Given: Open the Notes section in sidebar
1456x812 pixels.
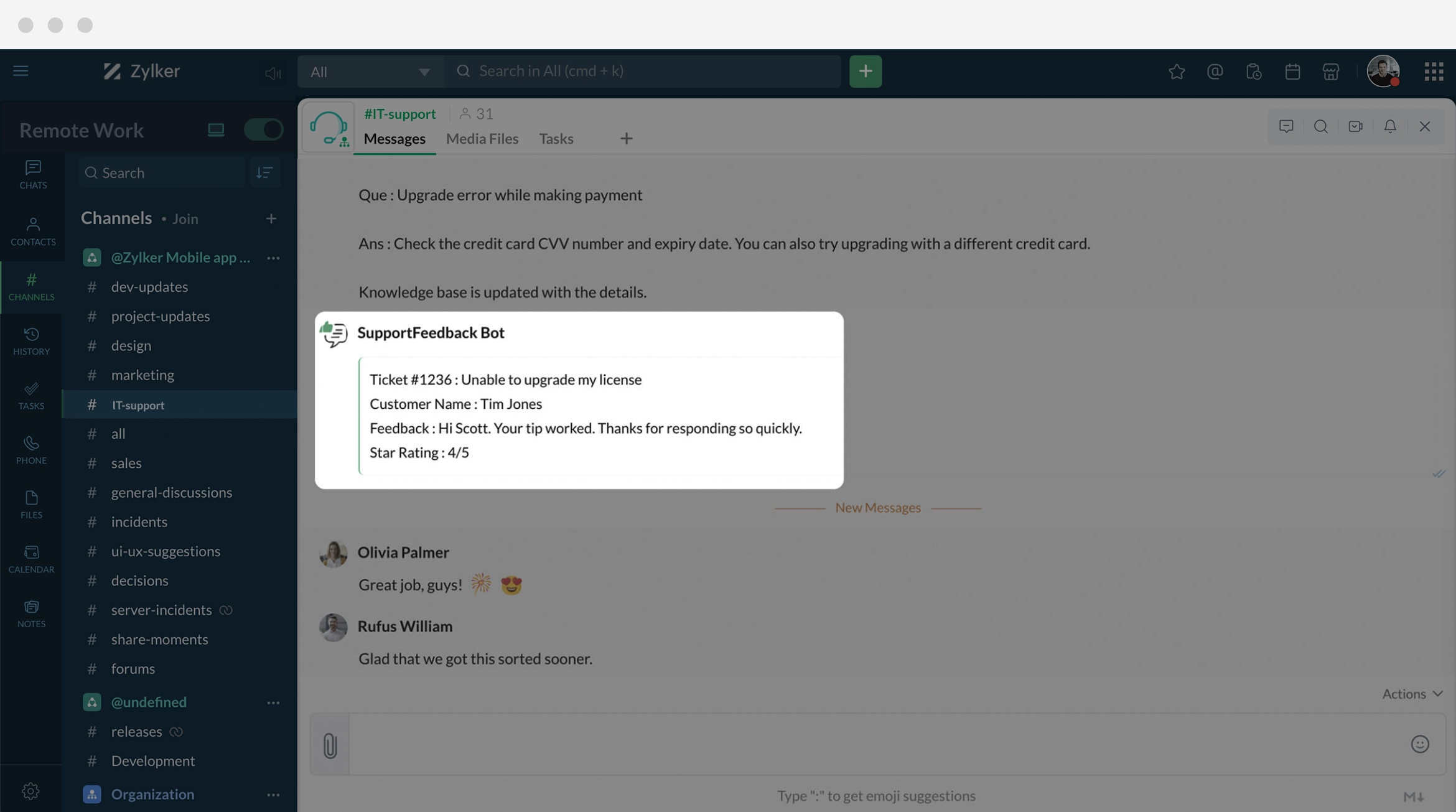Looking at the screenshot, I should [x=31, y=613].
